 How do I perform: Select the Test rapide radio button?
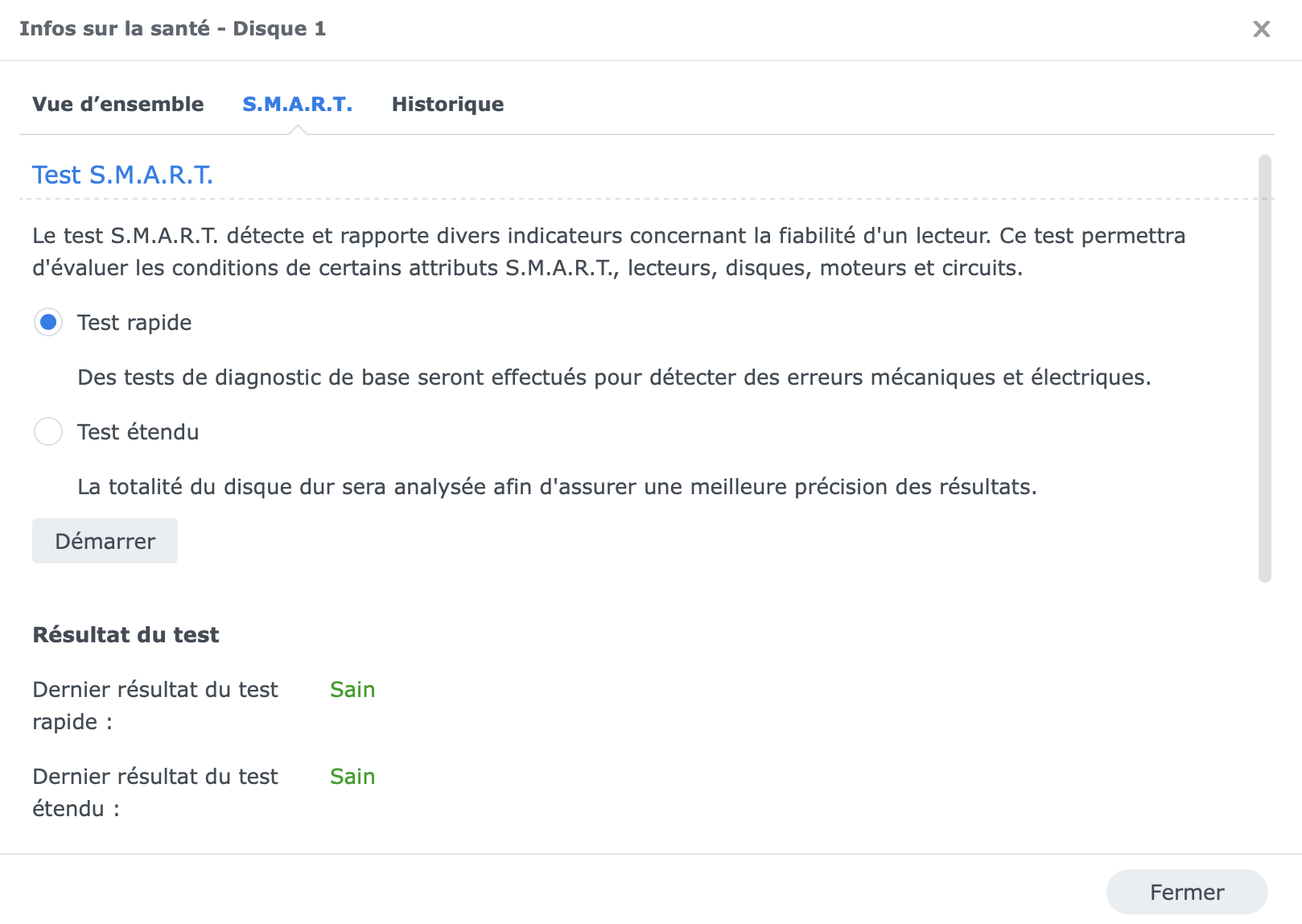click(x=48, y=323)
